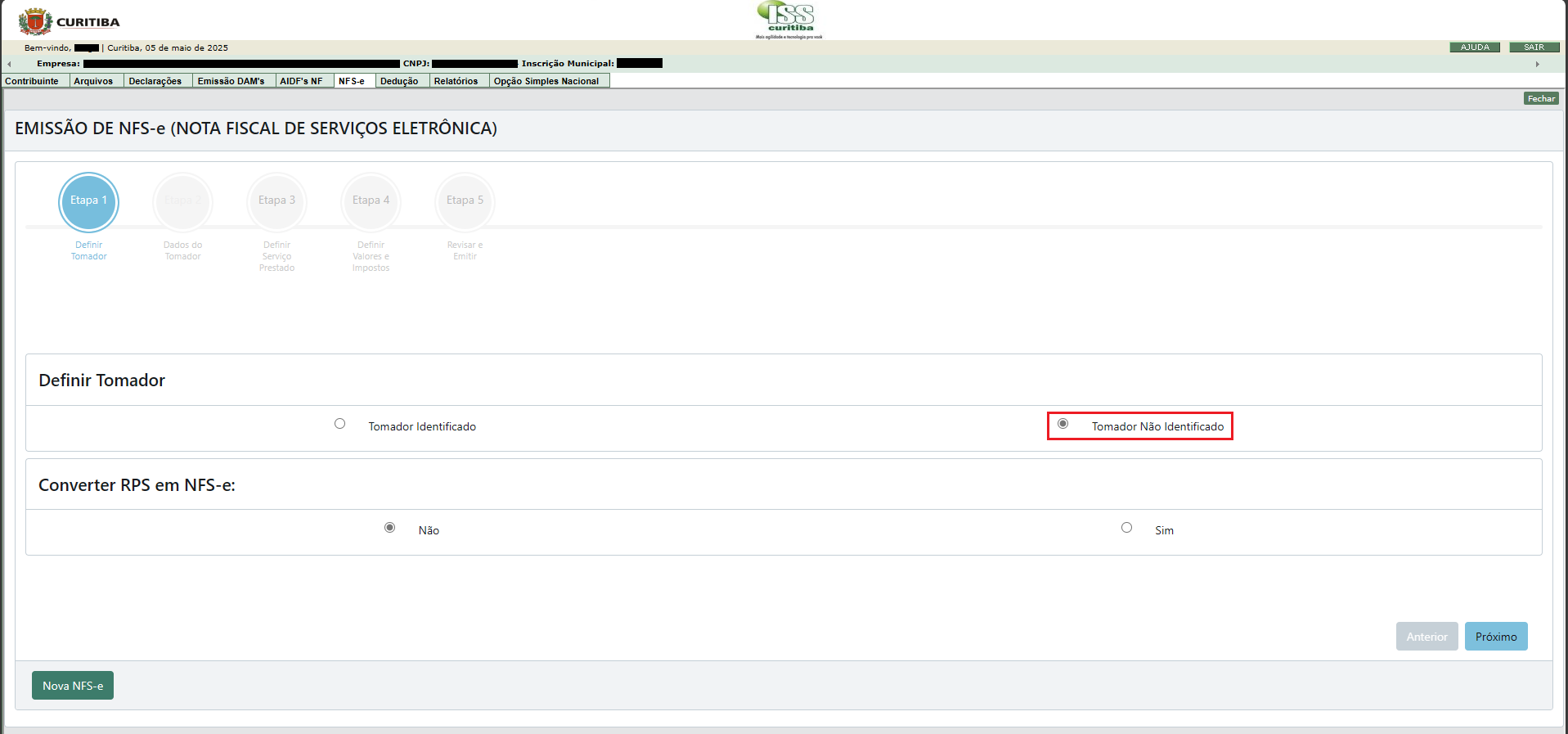Start a new invoice with Nova NFS-e
The image size is (1568, 734).
(x=73, y=686)
